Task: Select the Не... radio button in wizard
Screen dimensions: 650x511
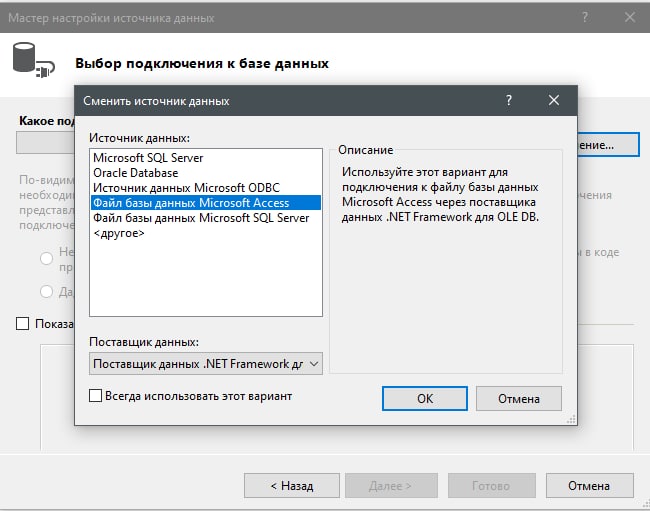Action: 46,258
